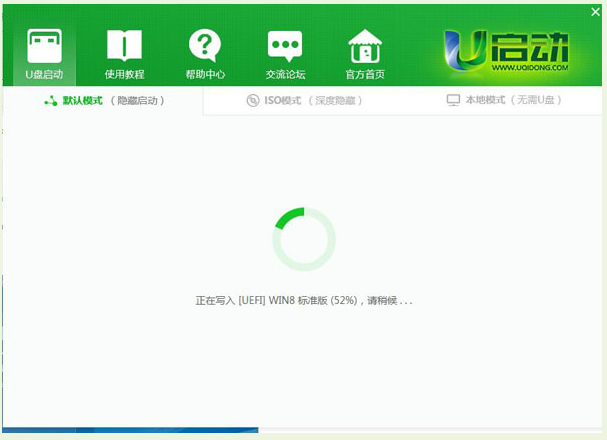
Task: Click the 交流论坛 text label
Action: point(285,75)
